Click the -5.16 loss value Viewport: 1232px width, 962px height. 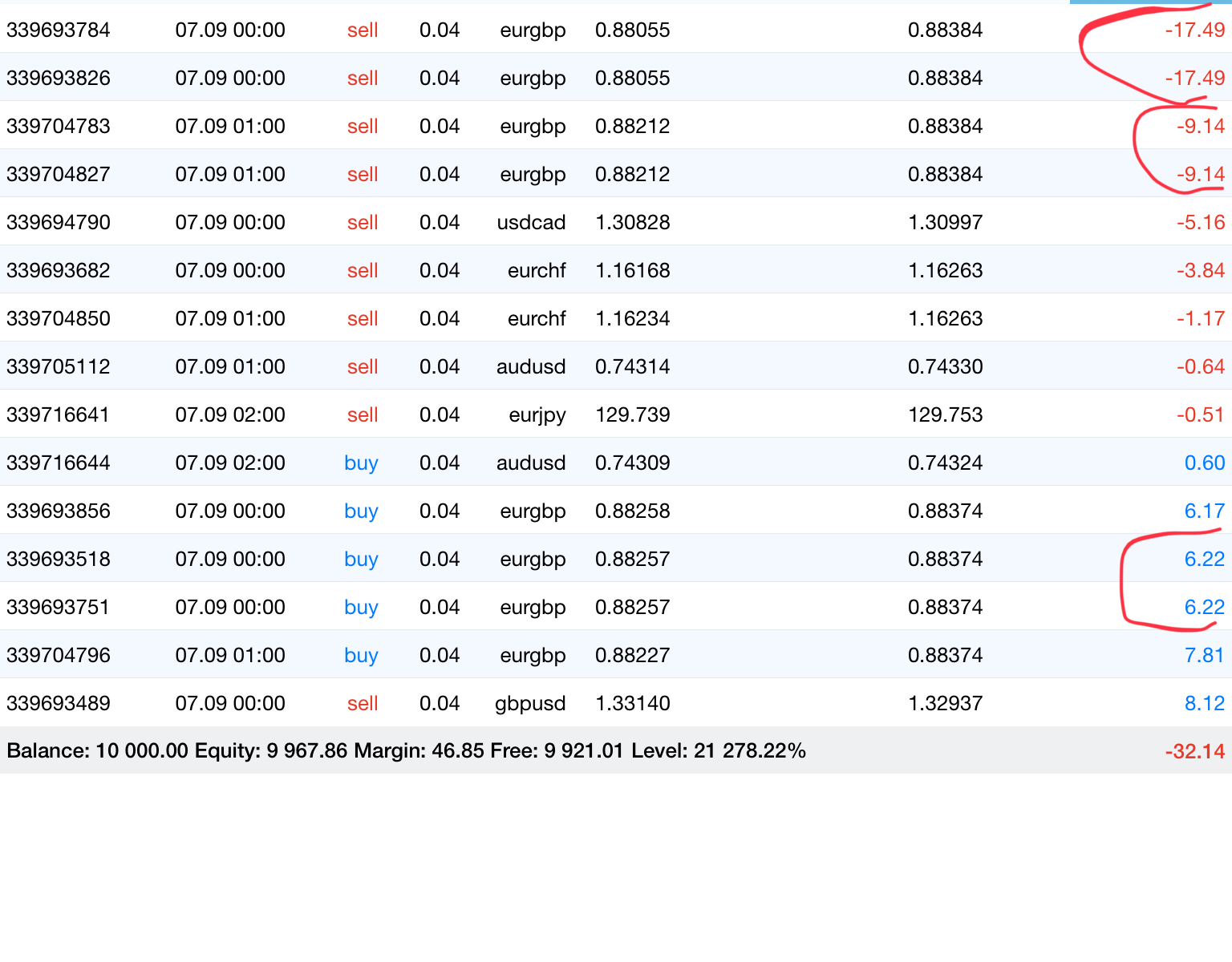click(x=1200, y=223)
